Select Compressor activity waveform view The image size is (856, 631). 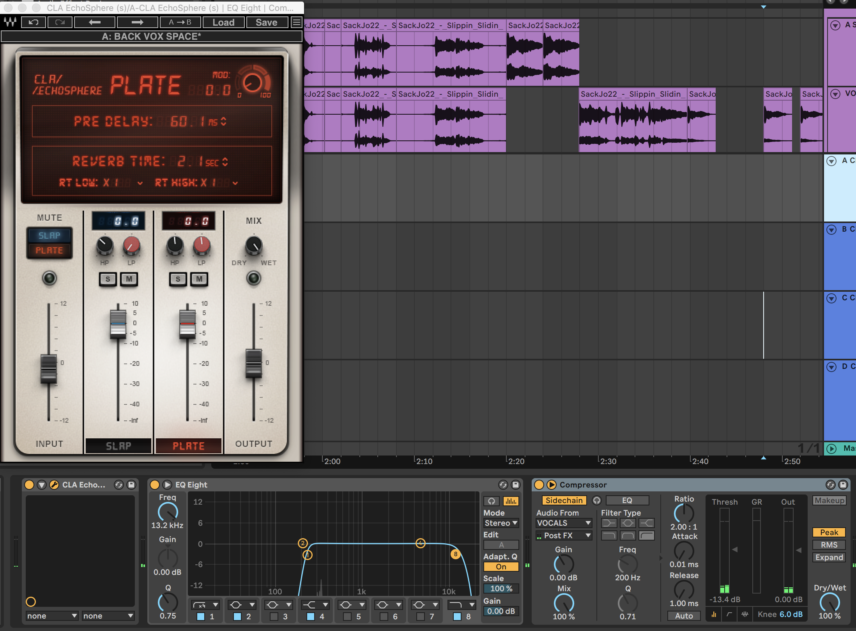pyautogui.click(x=745, y=615)
